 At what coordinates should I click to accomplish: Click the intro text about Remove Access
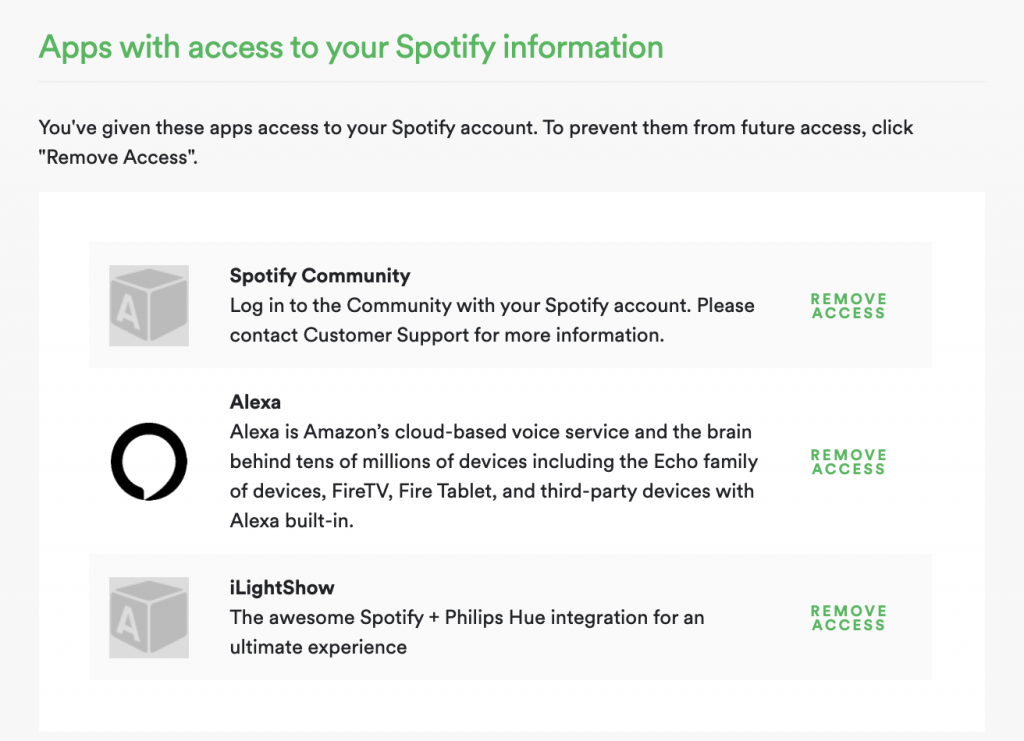[475, 142]
